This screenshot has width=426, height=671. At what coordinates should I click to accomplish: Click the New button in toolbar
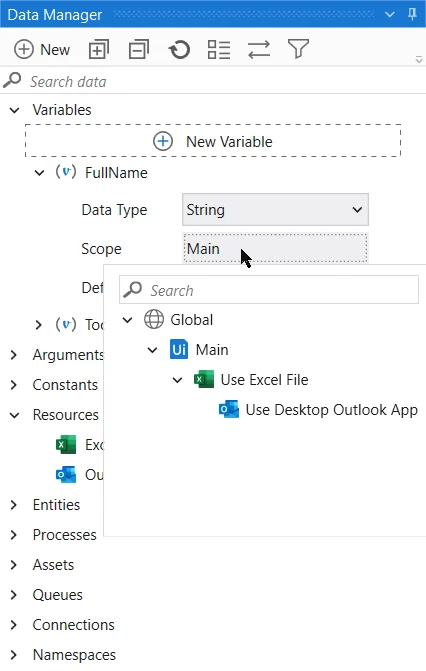[x=42, y=49]
